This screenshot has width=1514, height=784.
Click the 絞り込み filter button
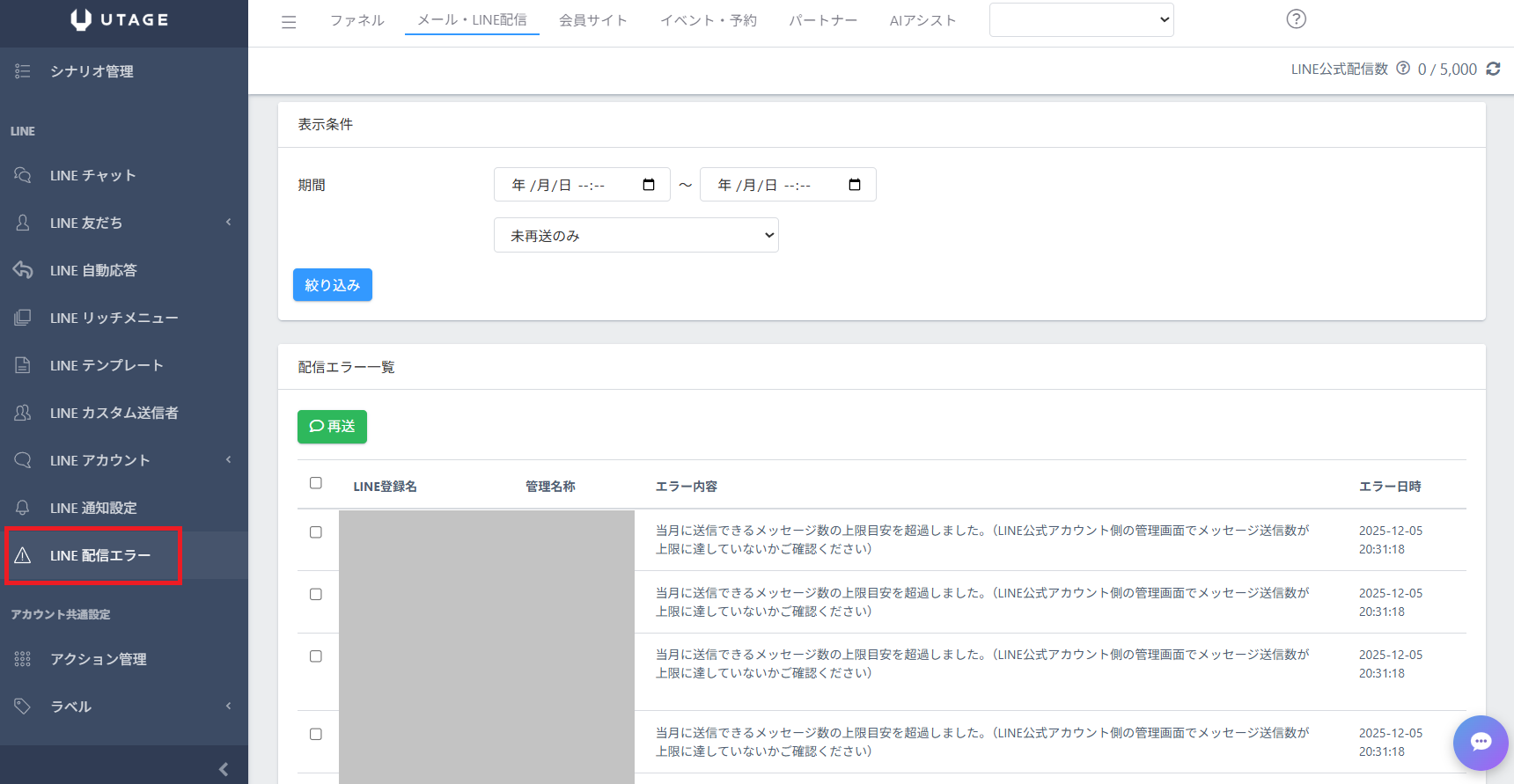[x=332, y=285]
